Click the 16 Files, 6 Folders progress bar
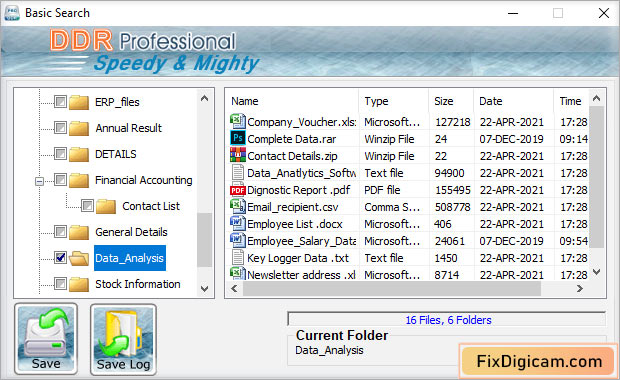The image size is (620, 380). coord(447,319)
